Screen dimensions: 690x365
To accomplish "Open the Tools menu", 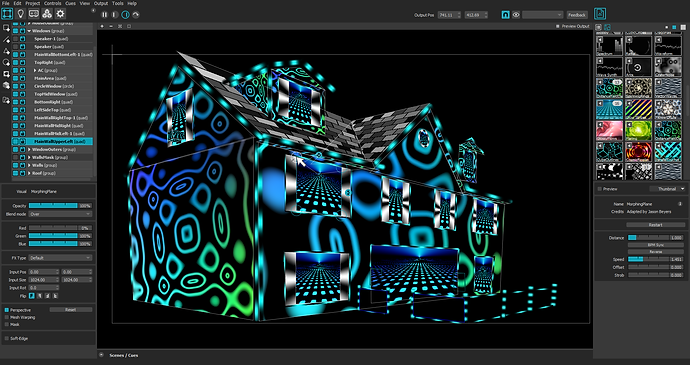I will click(117, 3).
